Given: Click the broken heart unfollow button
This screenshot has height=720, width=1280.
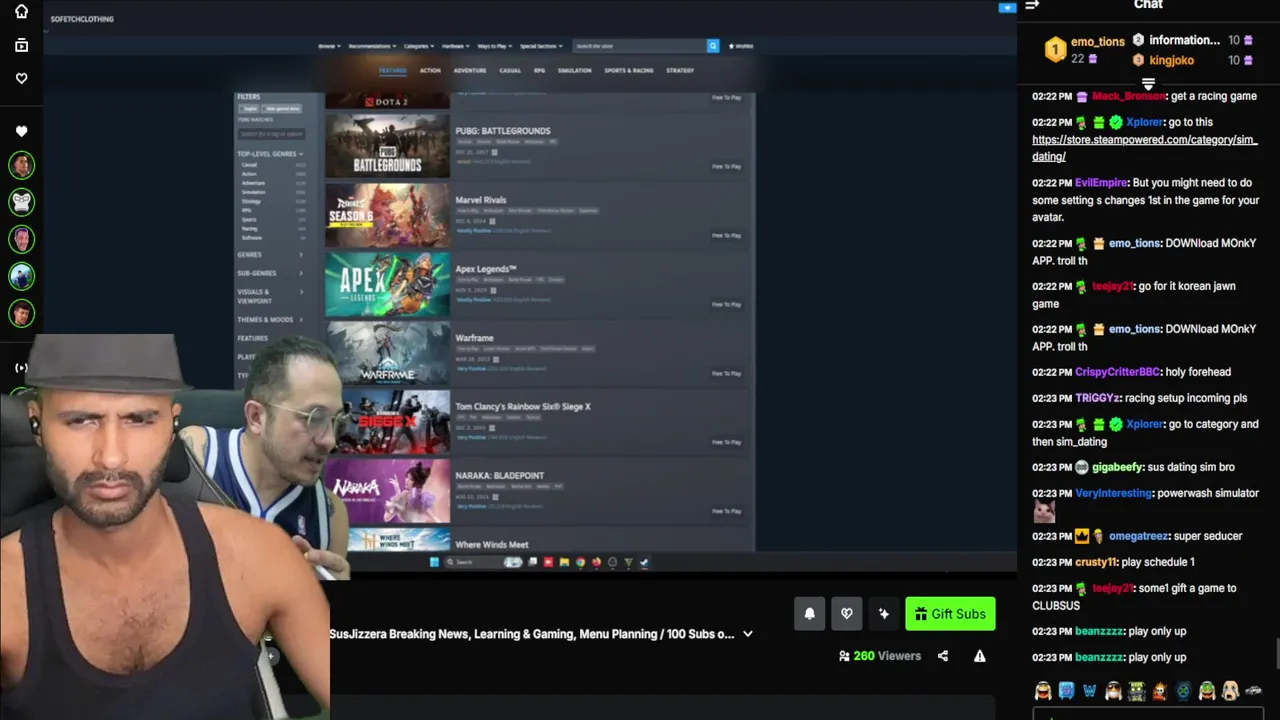Looking at the screenshot, I should (847, 614).
